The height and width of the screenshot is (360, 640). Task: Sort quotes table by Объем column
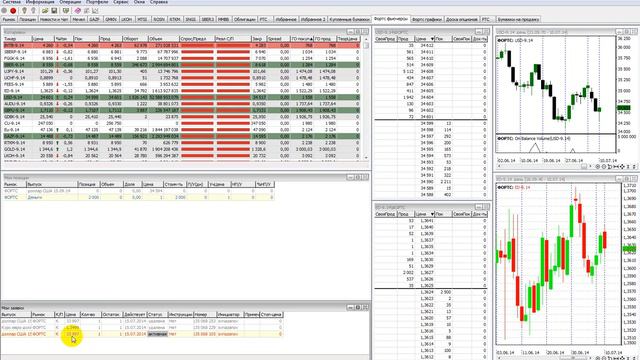coord(163,39)
